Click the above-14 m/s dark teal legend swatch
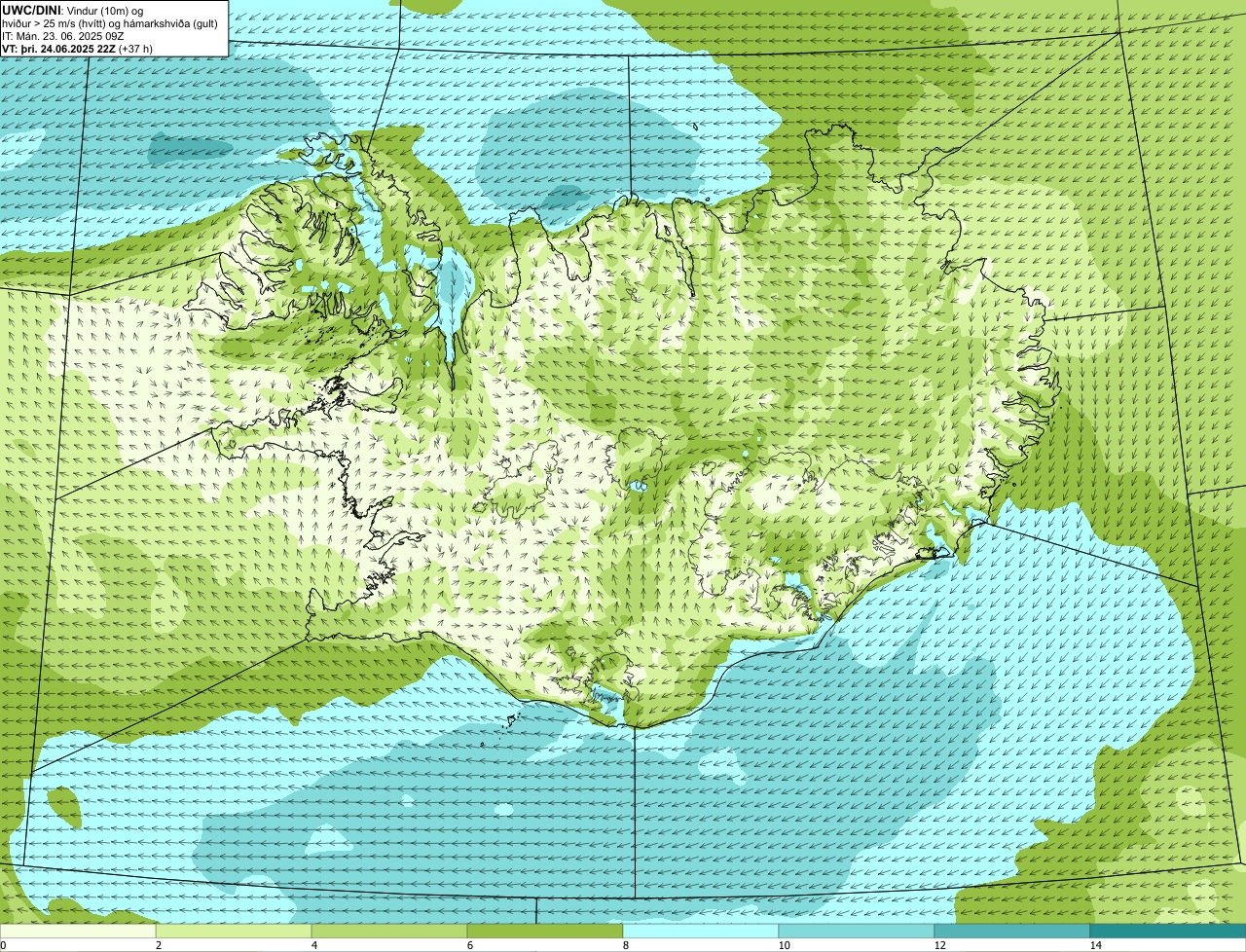This screenshot has width=1246, height=952. click(x=1168, y=931)
